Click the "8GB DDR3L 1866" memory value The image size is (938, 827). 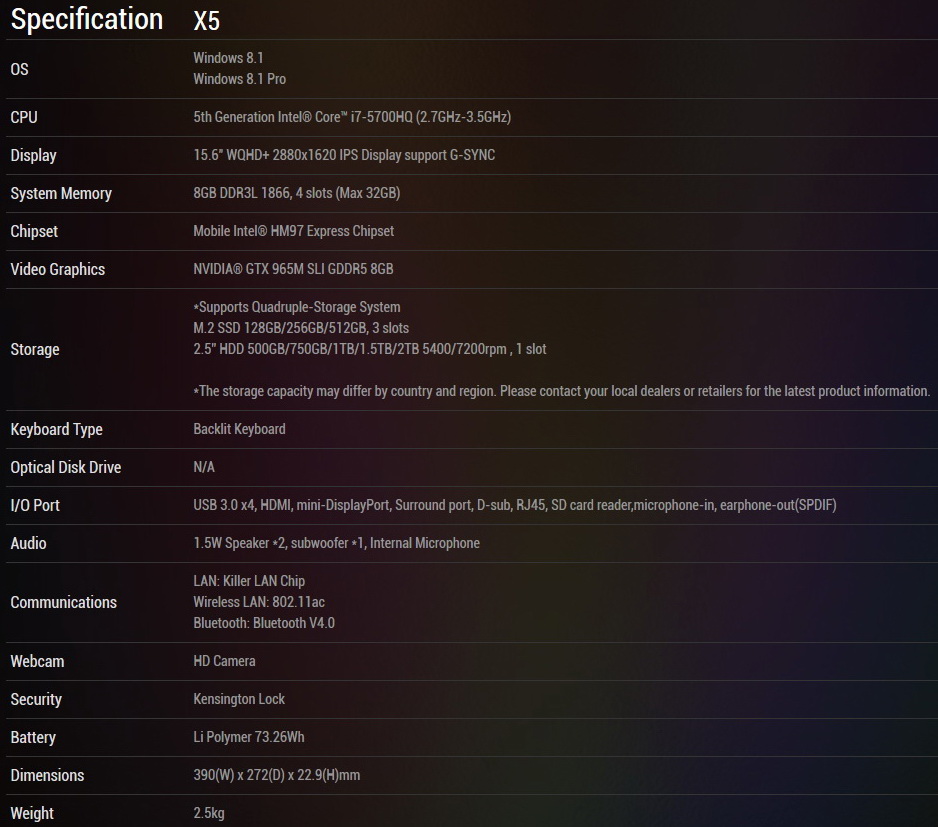click(297, 193)
